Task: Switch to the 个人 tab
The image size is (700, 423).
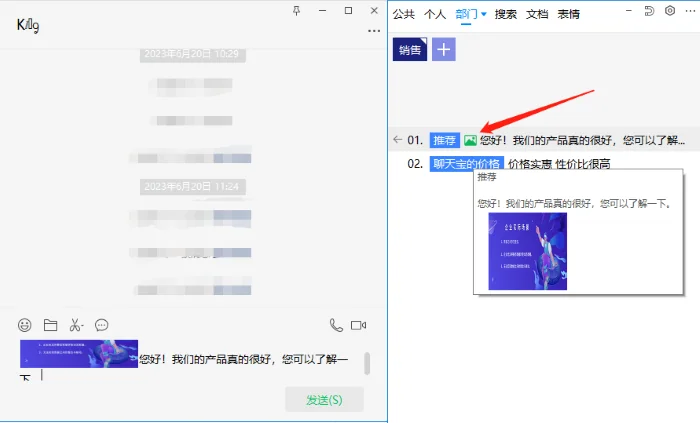Action: [435, 14]
